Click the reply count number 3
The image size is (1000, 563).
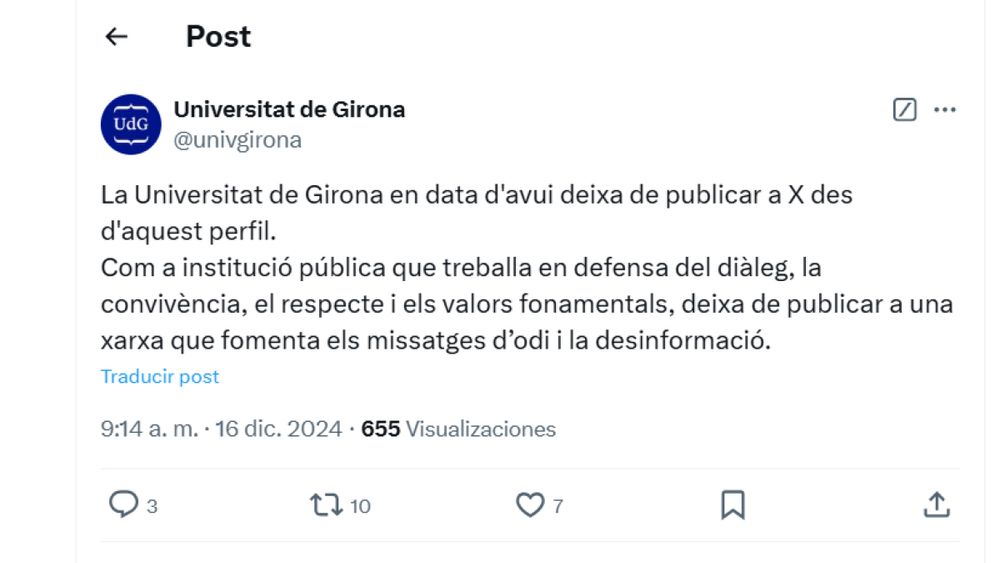click(152, 506)
